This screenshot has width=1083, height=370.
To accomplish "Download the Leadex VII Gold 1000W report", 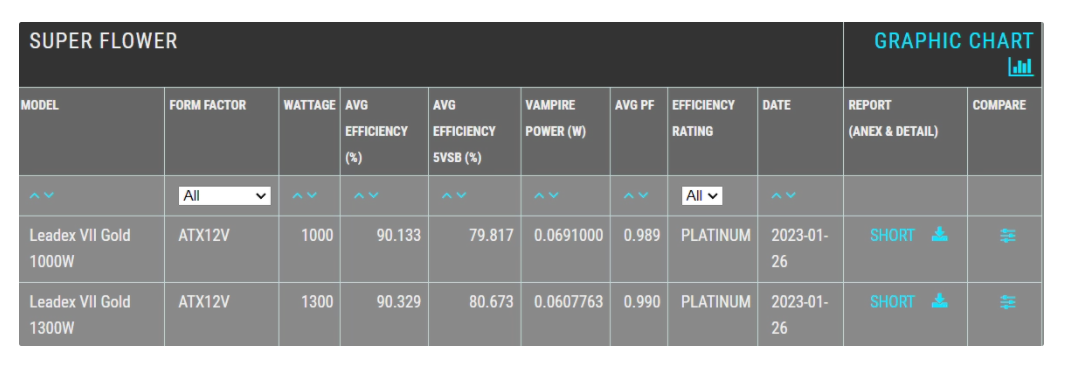I will 939,235.
